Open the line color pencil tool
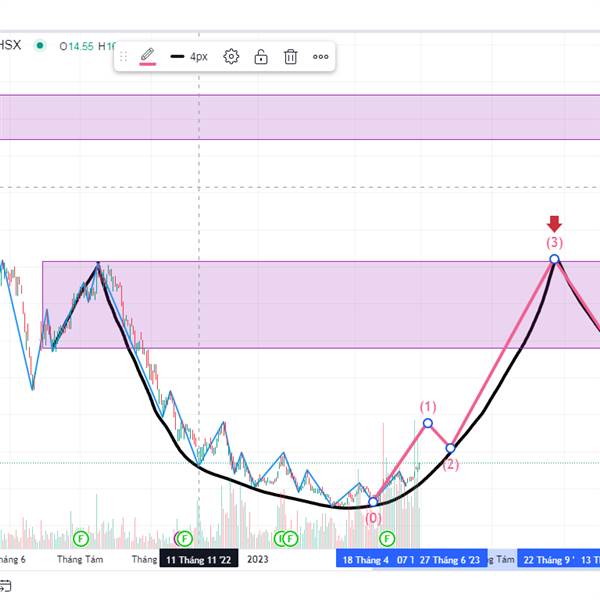 147,57
